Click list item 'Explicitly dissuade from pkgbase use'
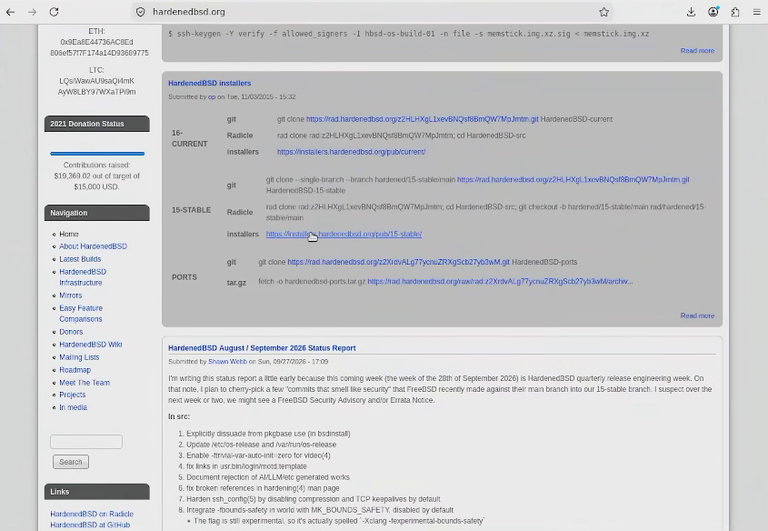The image size is (768, 531). click(x=268, y=434)
